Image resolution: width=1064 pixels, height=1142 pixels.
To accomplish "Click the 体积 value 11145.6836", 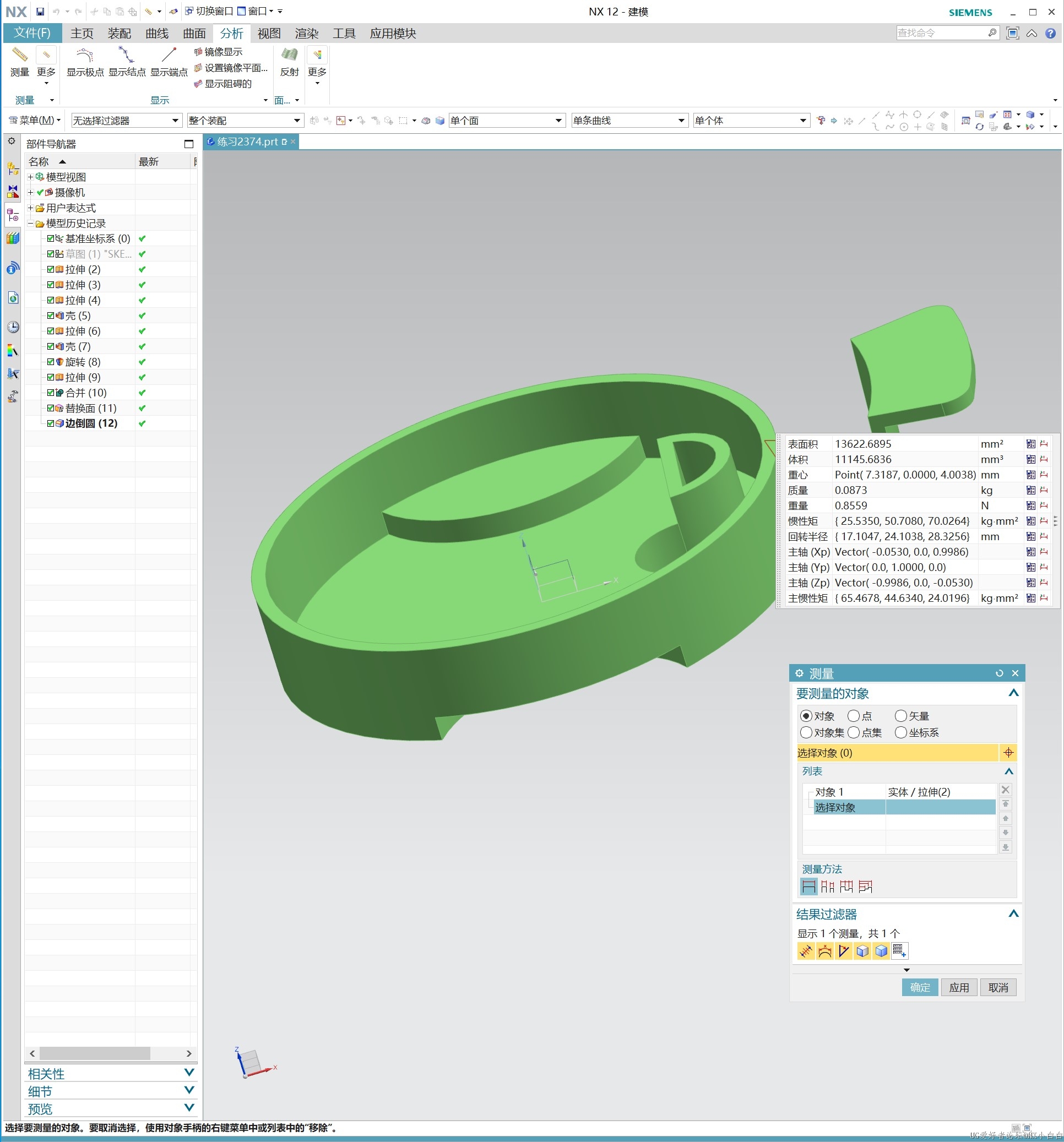I will (x=863, y=459).
